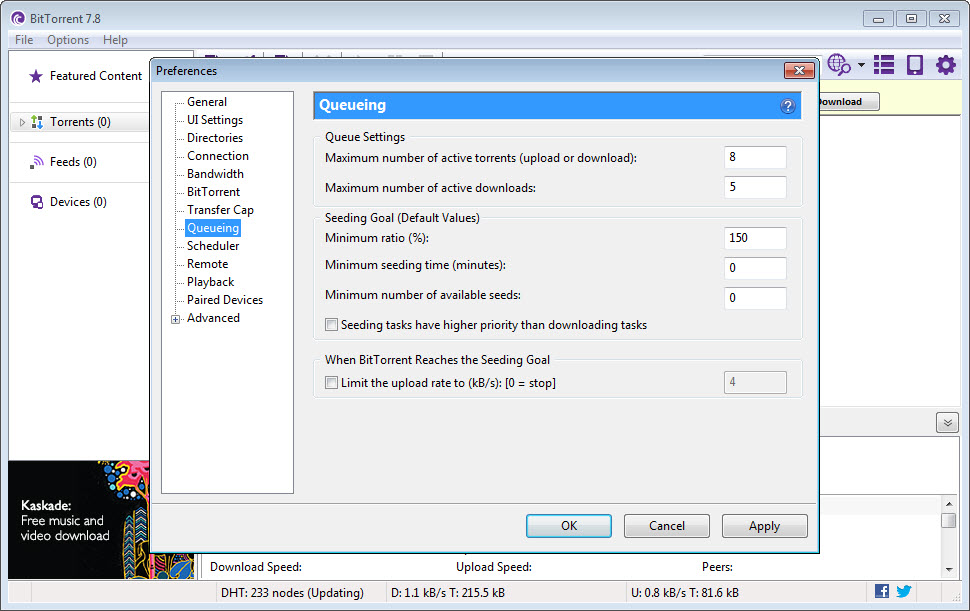Open the File menu

pos(24,40)
